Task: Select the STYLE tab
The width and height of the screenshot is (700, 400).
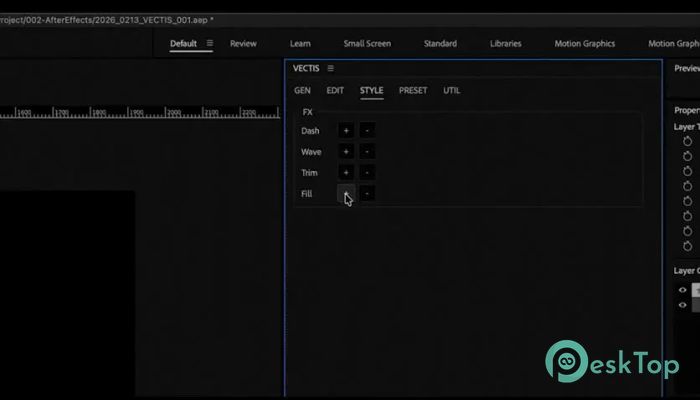Action: point(371,90)
